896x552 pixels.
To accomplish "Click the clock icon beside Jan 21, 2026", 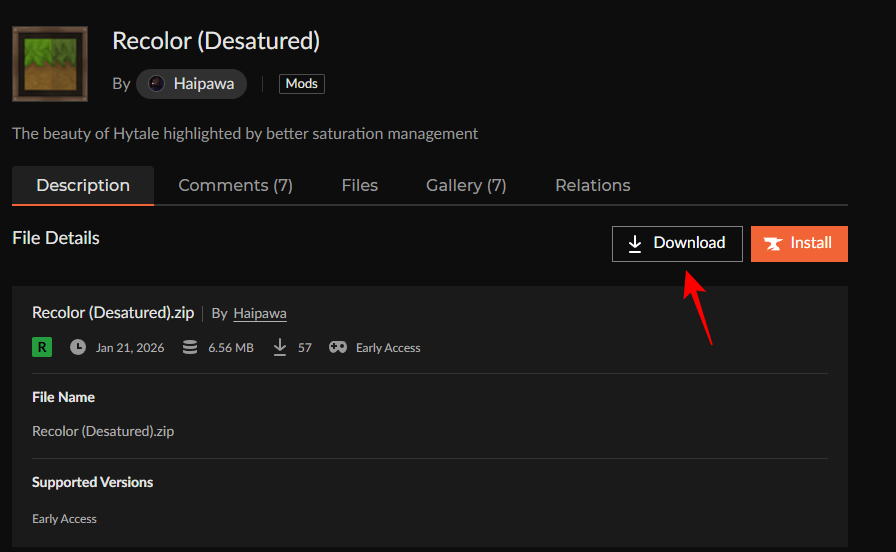I will (x=78, y=347).
